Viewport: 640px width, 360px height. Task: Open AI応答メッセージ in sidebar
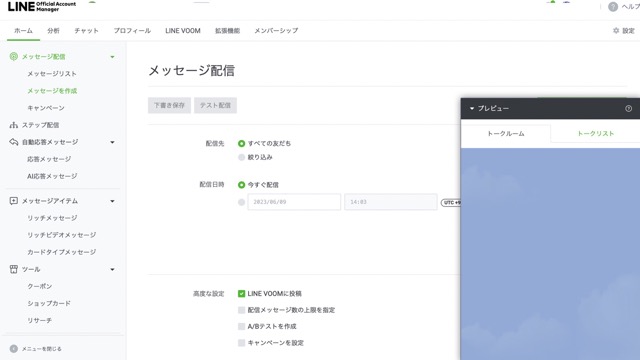point(52,176)
